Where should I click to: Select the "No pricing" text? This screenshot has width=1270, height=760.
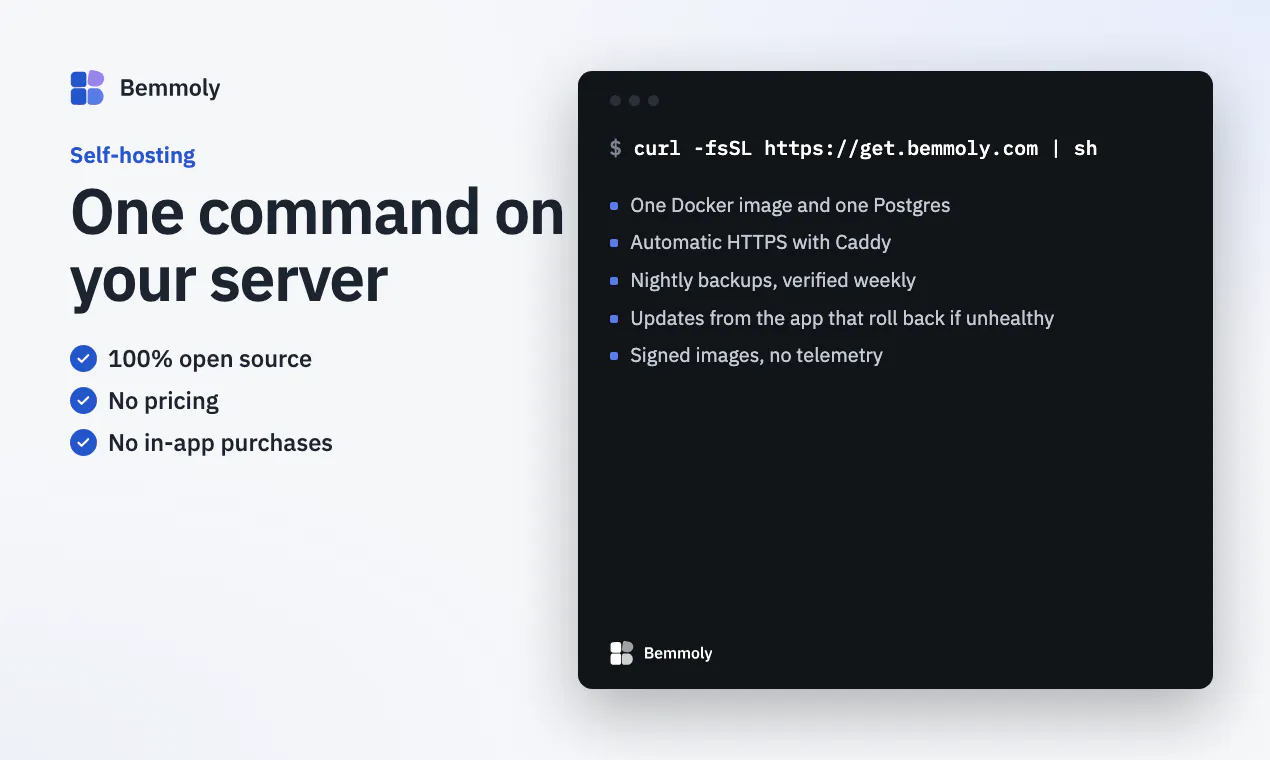[163, 401]
